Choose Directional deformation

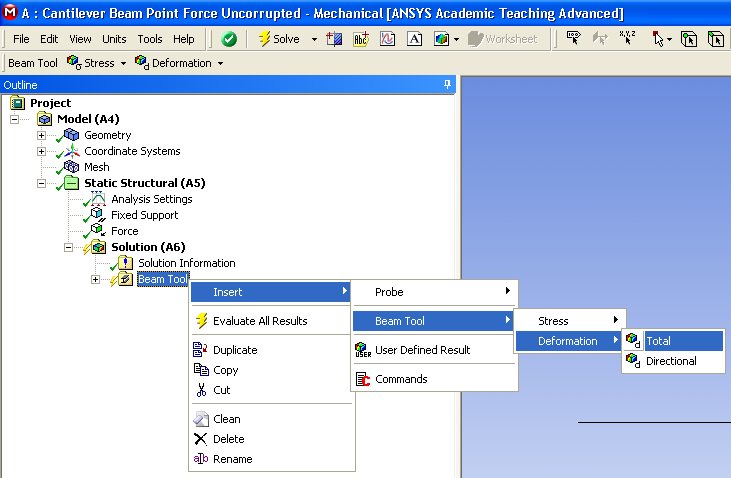pos(674,361)
